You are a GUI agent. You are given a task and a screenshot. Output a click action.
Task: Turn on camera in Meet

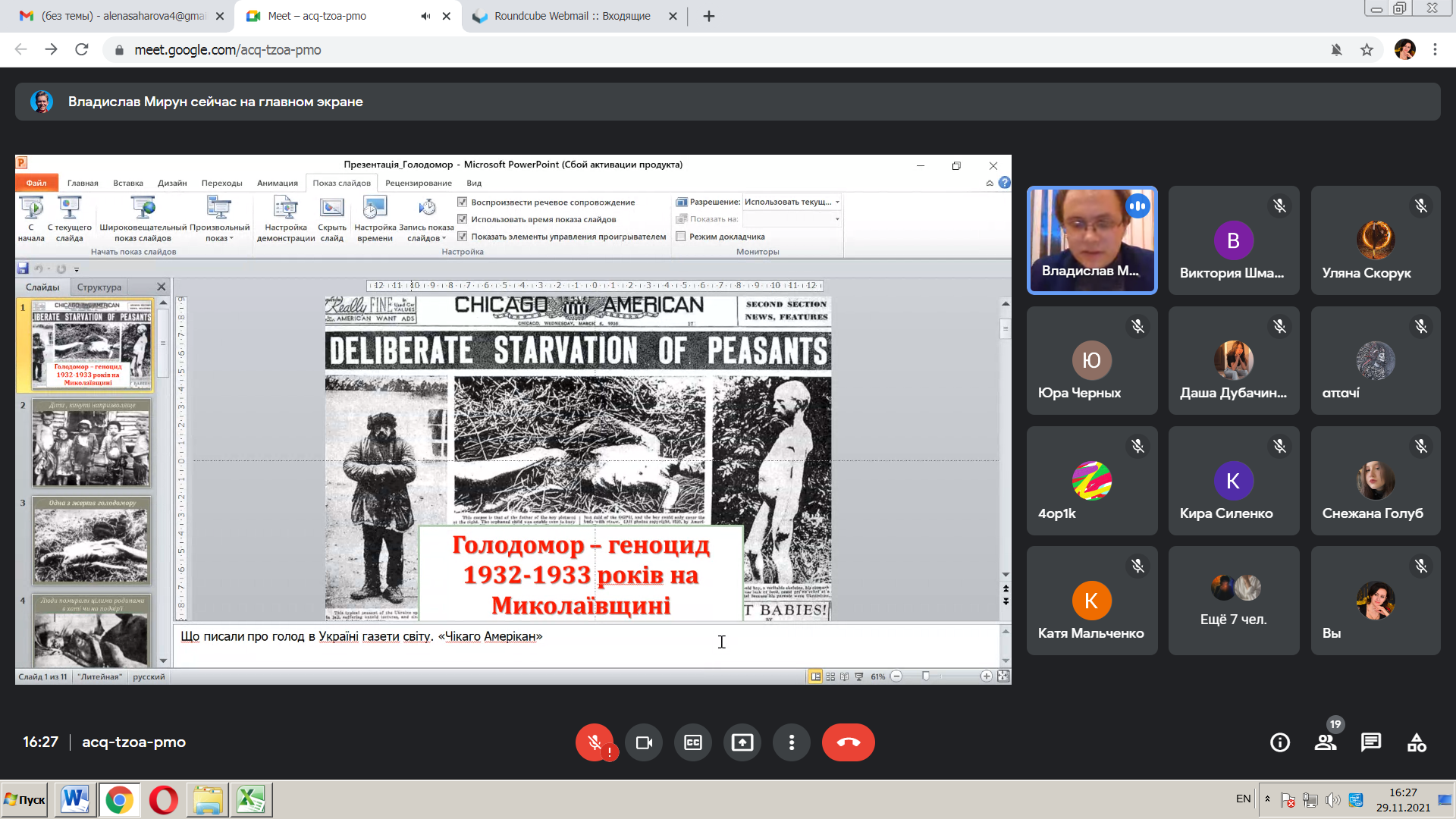pyautogui.click(x=644, y=742)
